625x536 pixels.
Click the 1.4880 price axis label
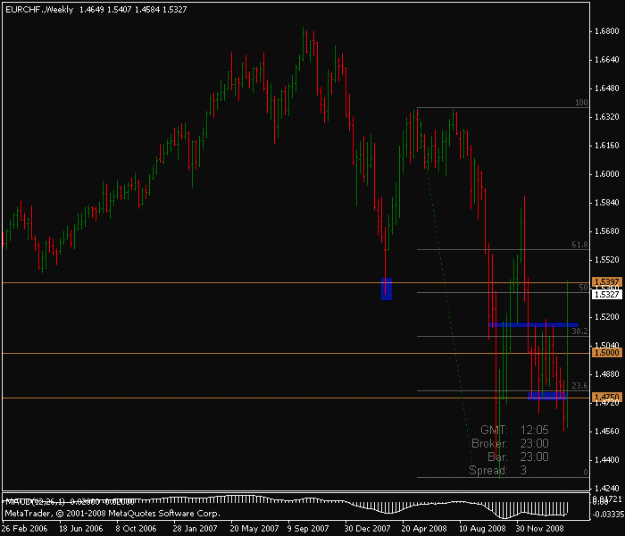607,374
